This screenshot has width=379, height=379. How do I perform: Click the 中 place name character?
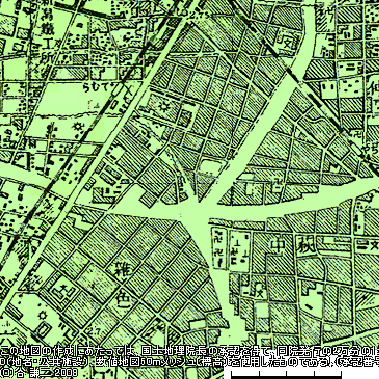(x=276, y=246)
